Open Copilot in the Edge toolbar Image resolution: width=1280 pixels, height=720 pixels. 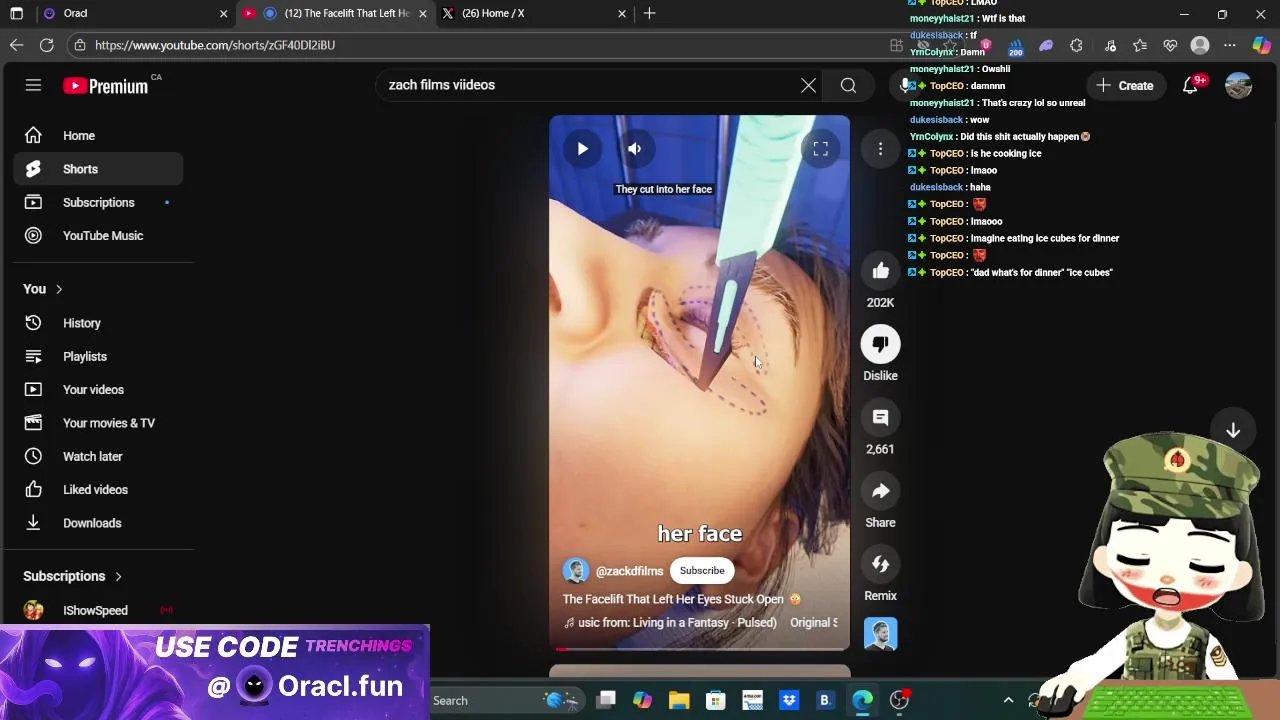pos(1261,45)
